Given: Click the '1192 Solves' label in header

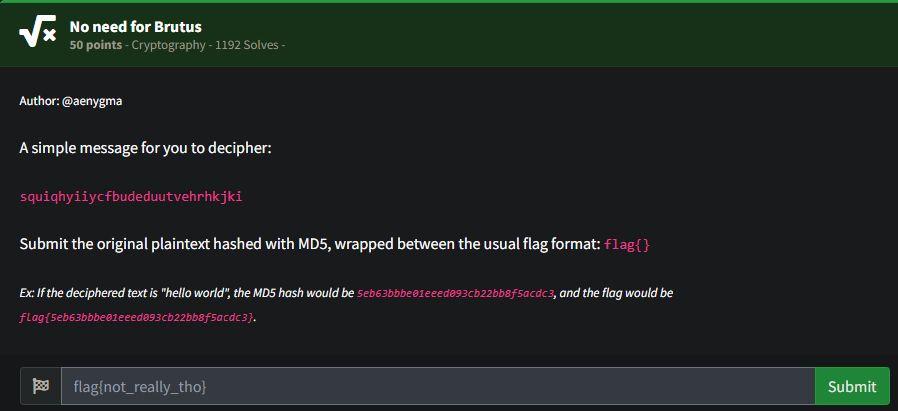Looking at the screenshot, I should (246, 45).
